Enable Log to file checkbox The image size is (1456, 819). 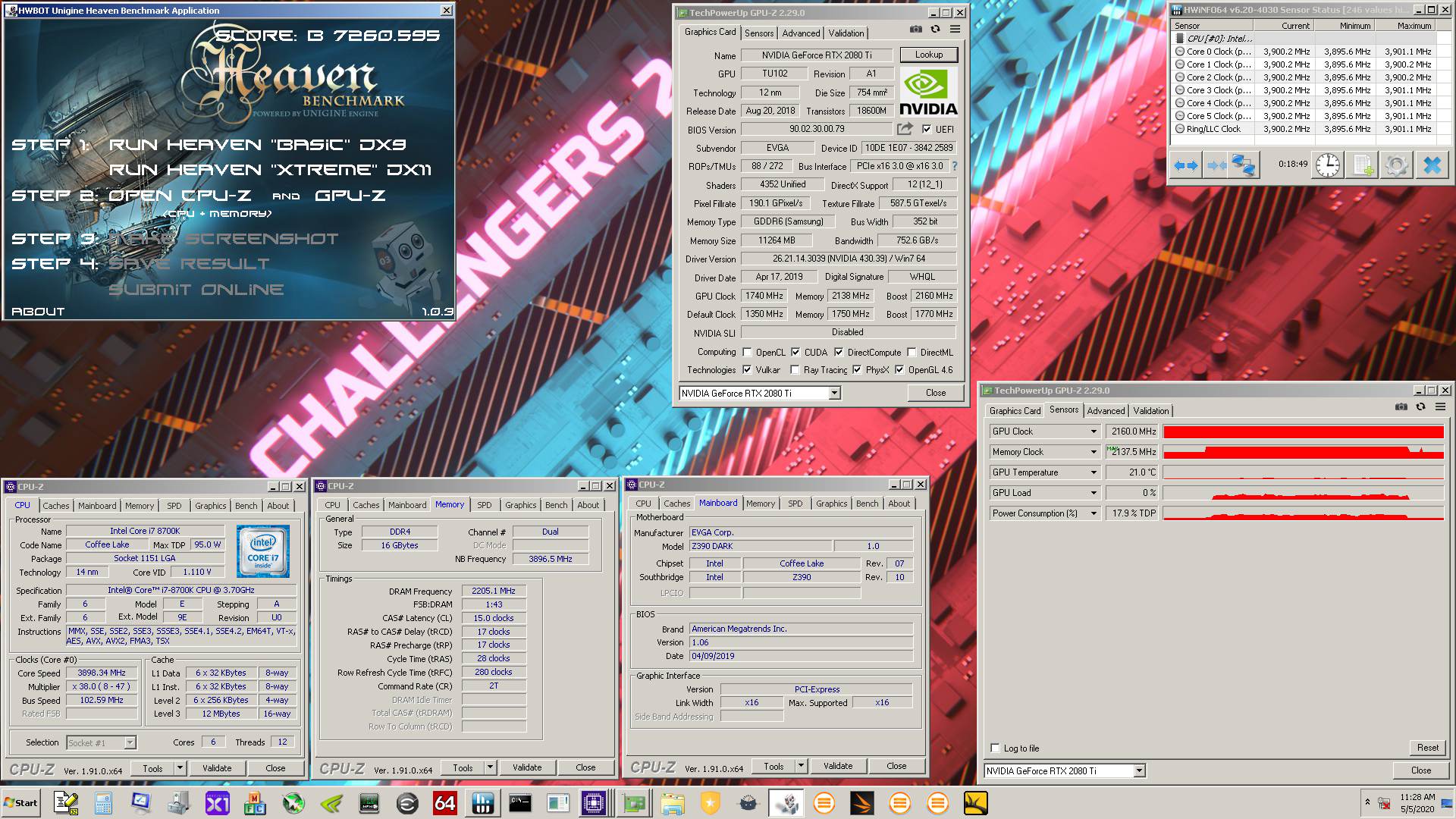point(996,748)
